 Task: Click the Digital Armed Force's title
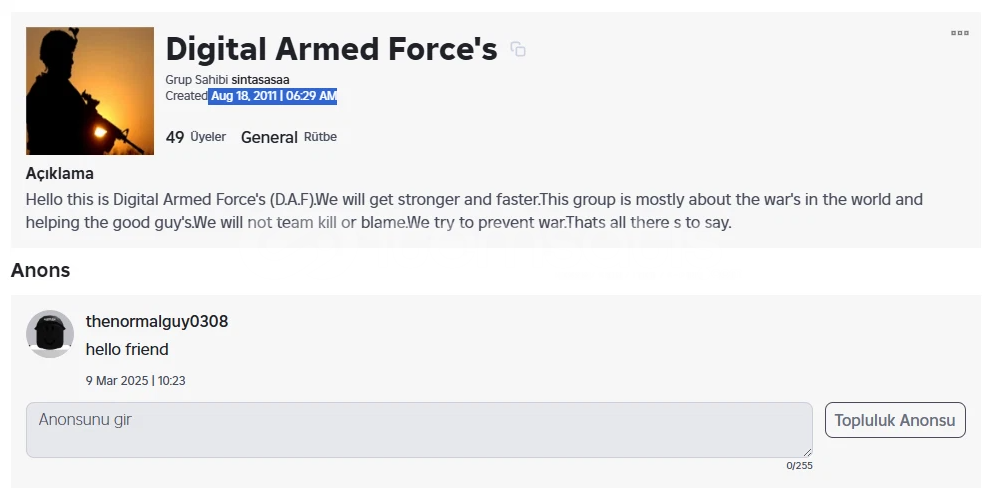tap(331, 49)
